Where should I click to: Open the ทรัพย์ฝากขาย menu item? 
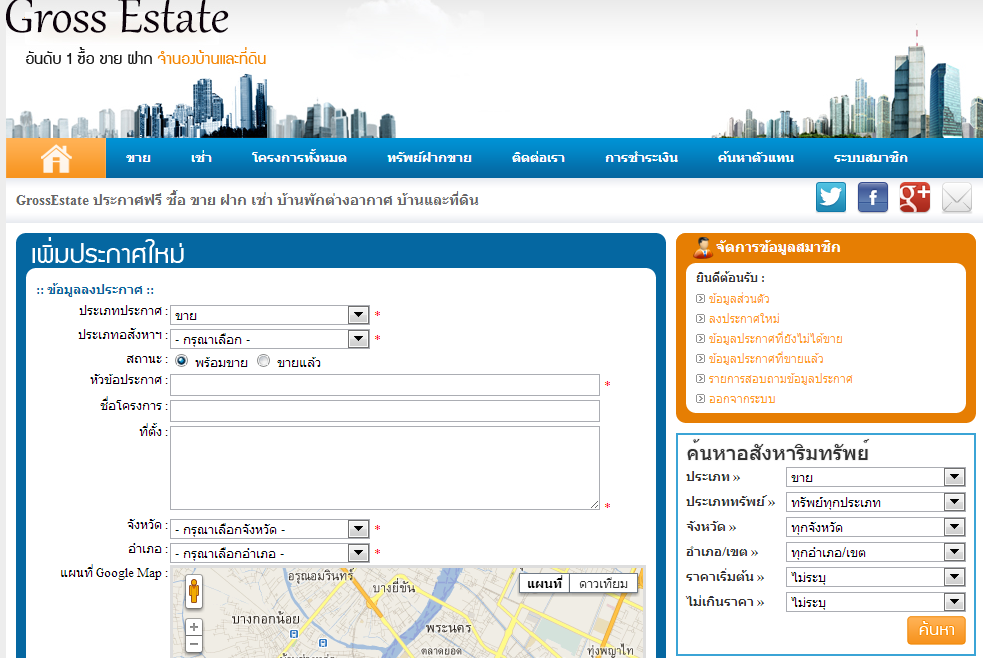pos(429,158)
